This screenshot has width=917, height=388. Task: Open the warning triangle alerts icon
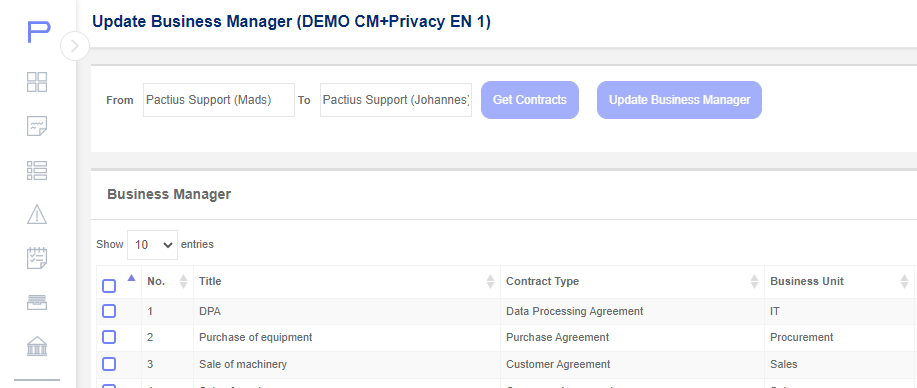[37, 214]
